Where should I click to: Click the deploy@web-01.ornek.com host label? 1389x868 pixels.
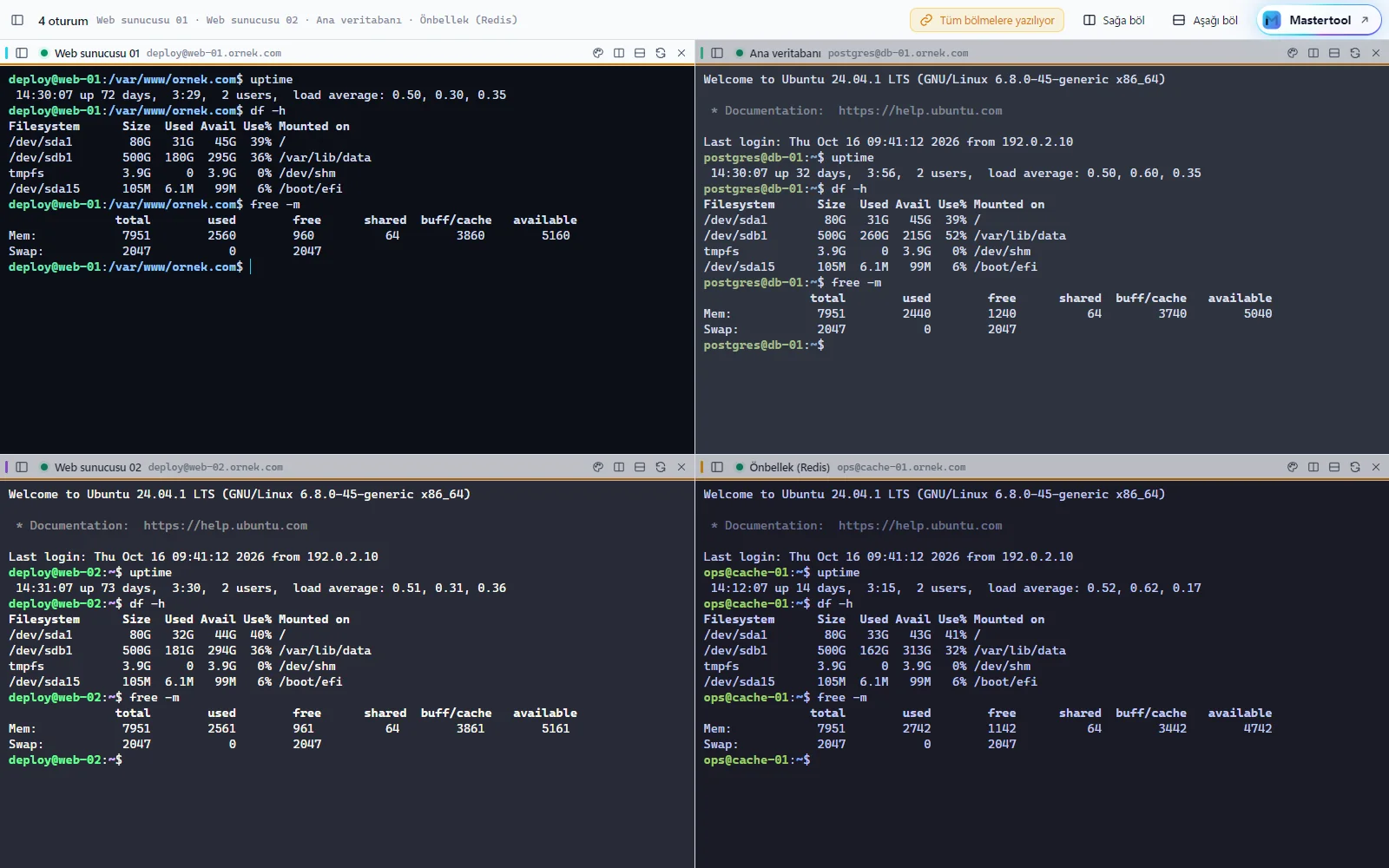click(x=214, y=53)
